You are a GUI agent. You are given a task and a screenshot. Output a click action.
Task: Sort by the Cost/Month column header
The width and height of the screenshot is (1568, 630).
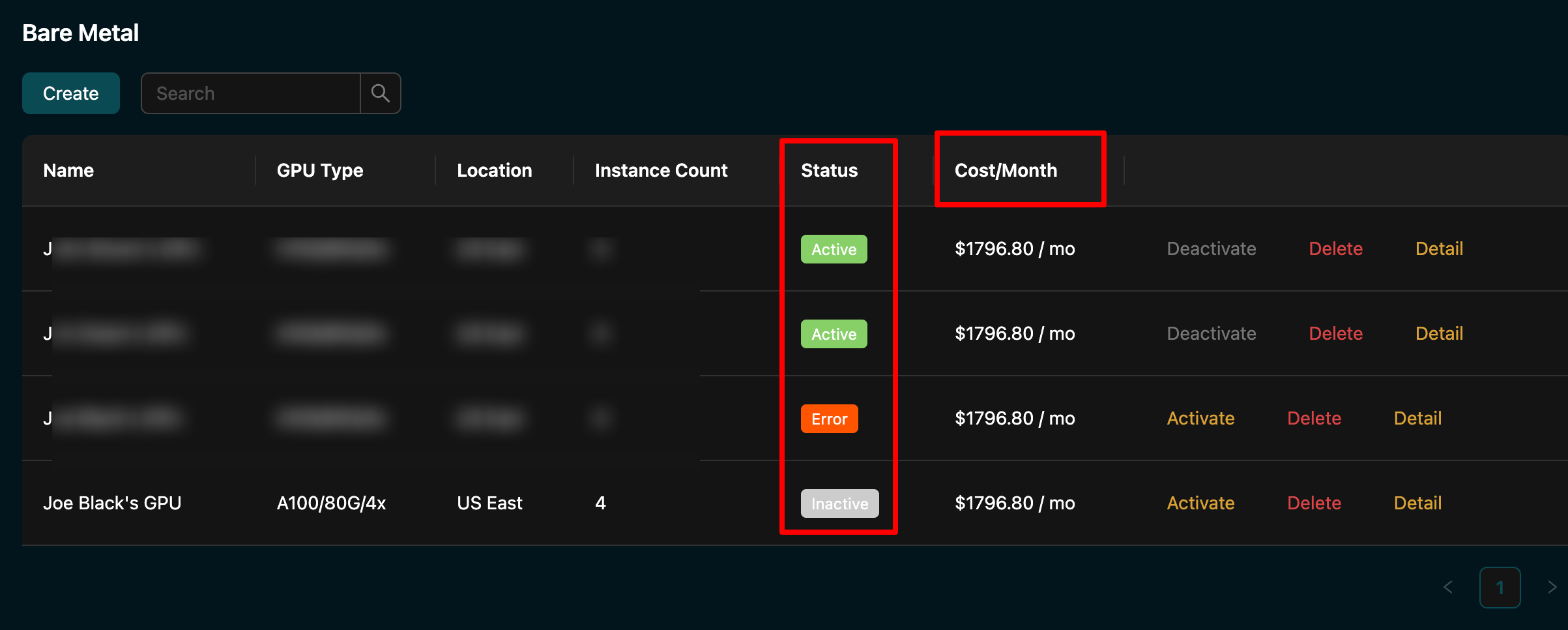1006,170
